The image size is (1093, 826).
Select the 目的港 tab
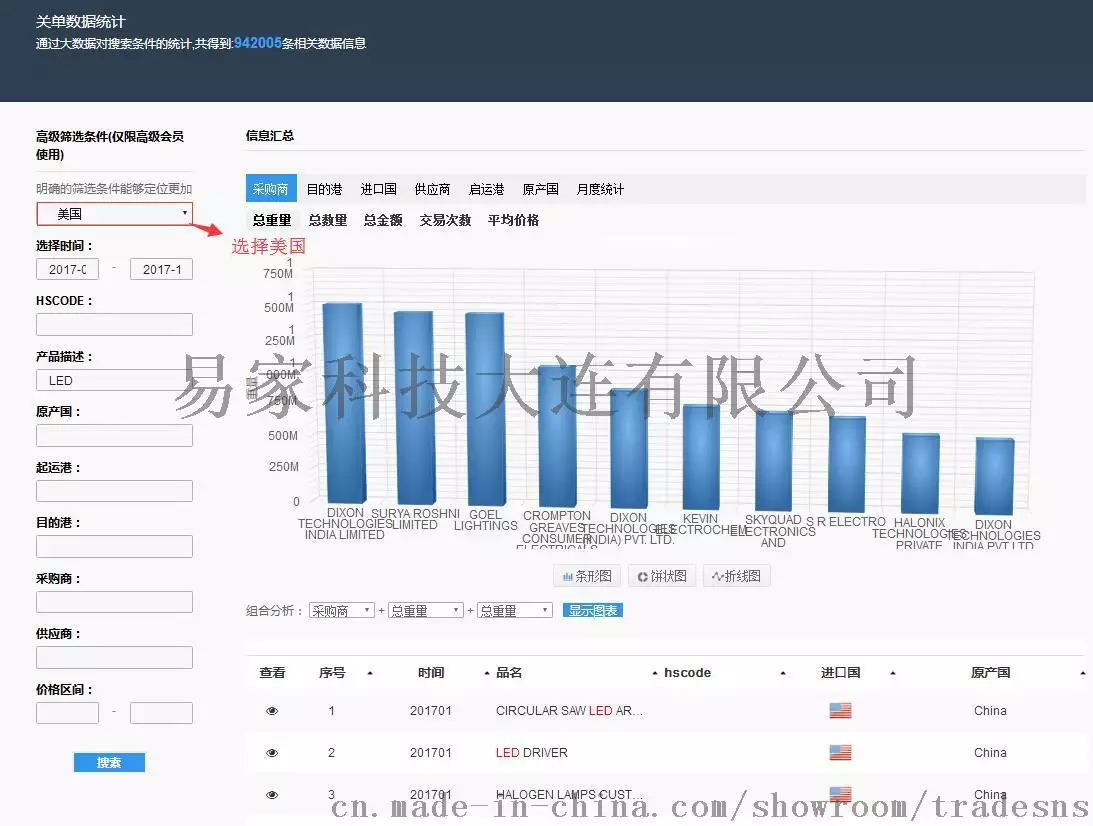[325, 189]
